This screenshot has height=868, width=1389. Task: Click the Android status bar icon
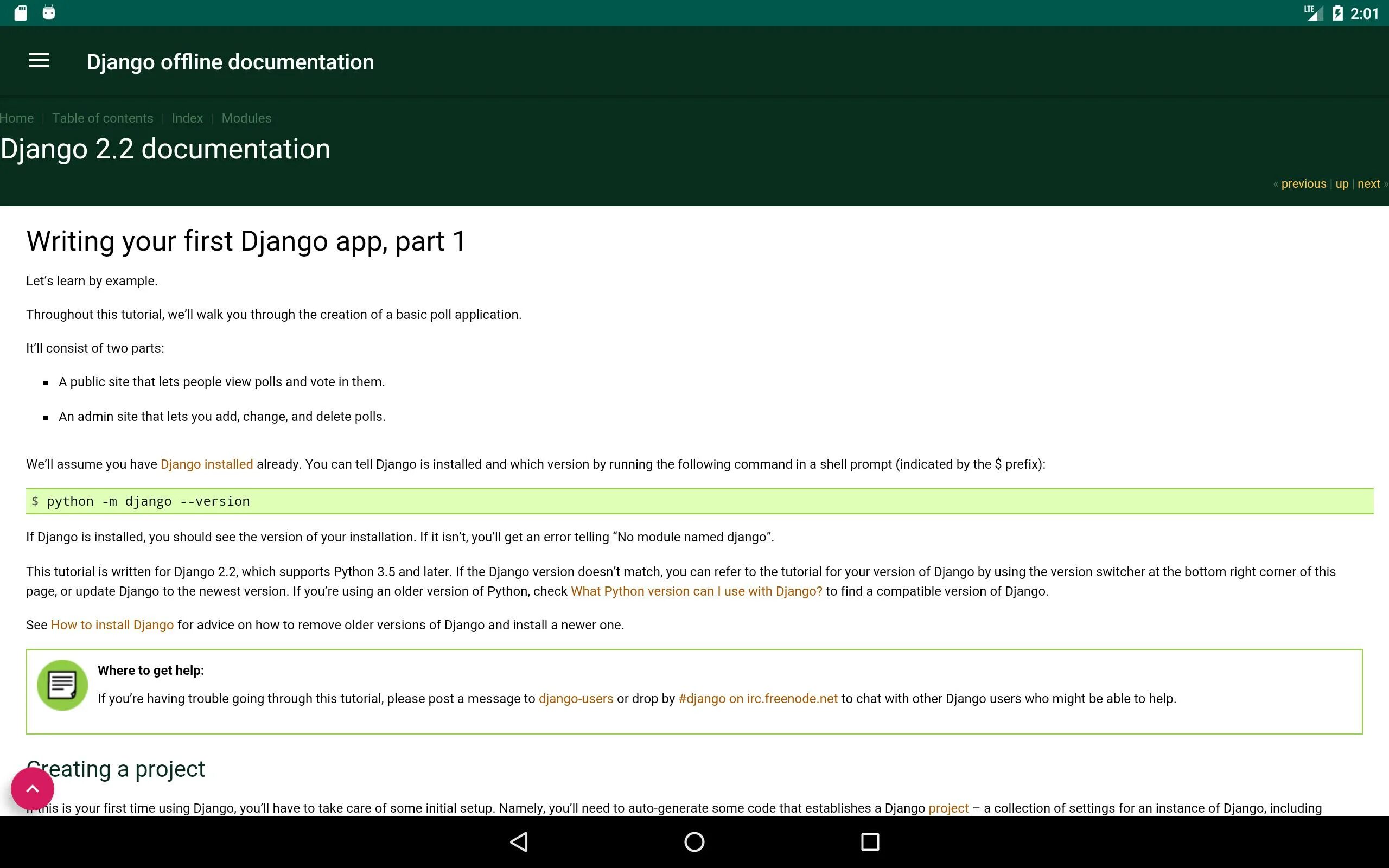[48, 12]
